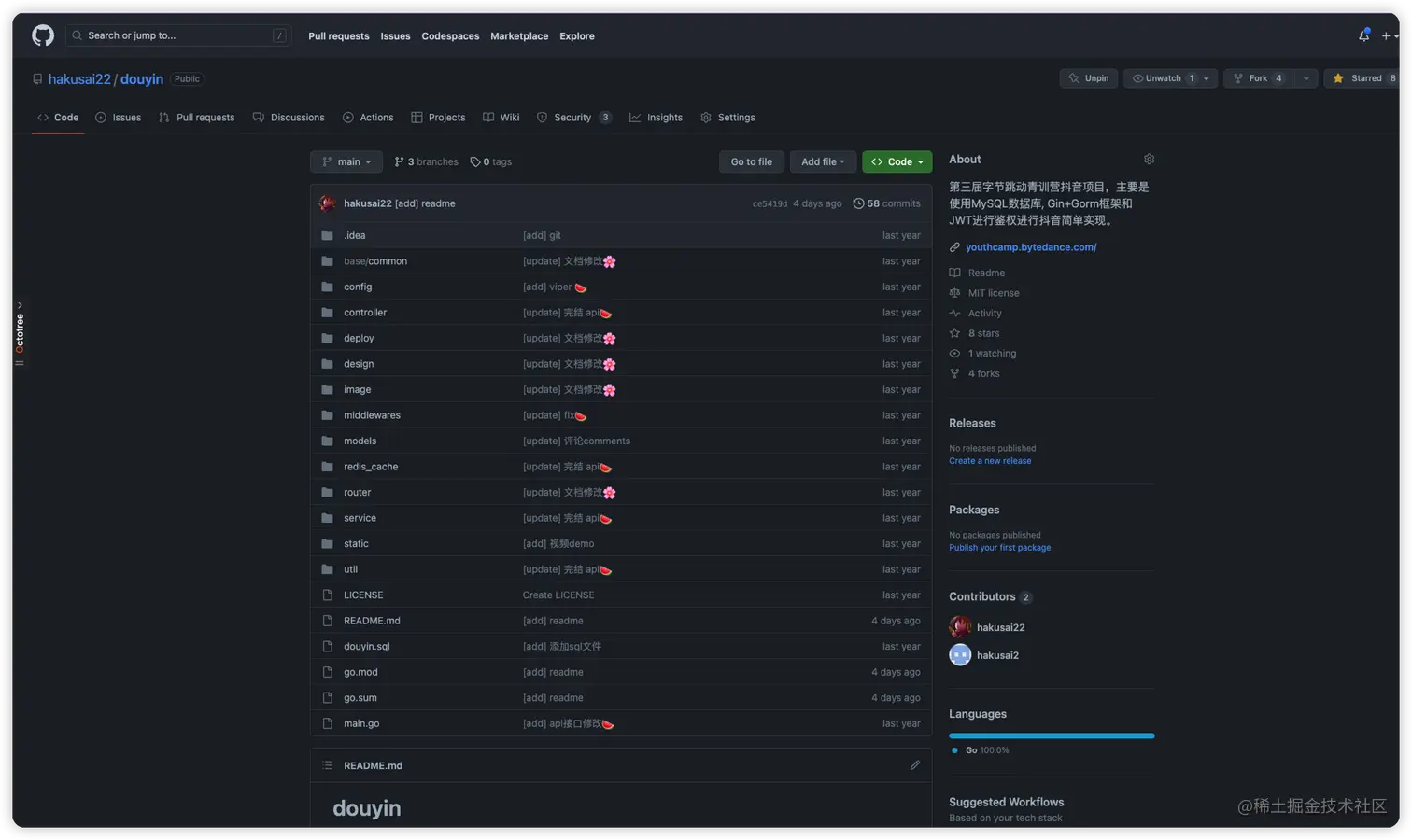Image resolution: width=1412 pixels, height=840 pixels.
Task: Switch to the repository Pull requests tab
Action: pos(197,118)
